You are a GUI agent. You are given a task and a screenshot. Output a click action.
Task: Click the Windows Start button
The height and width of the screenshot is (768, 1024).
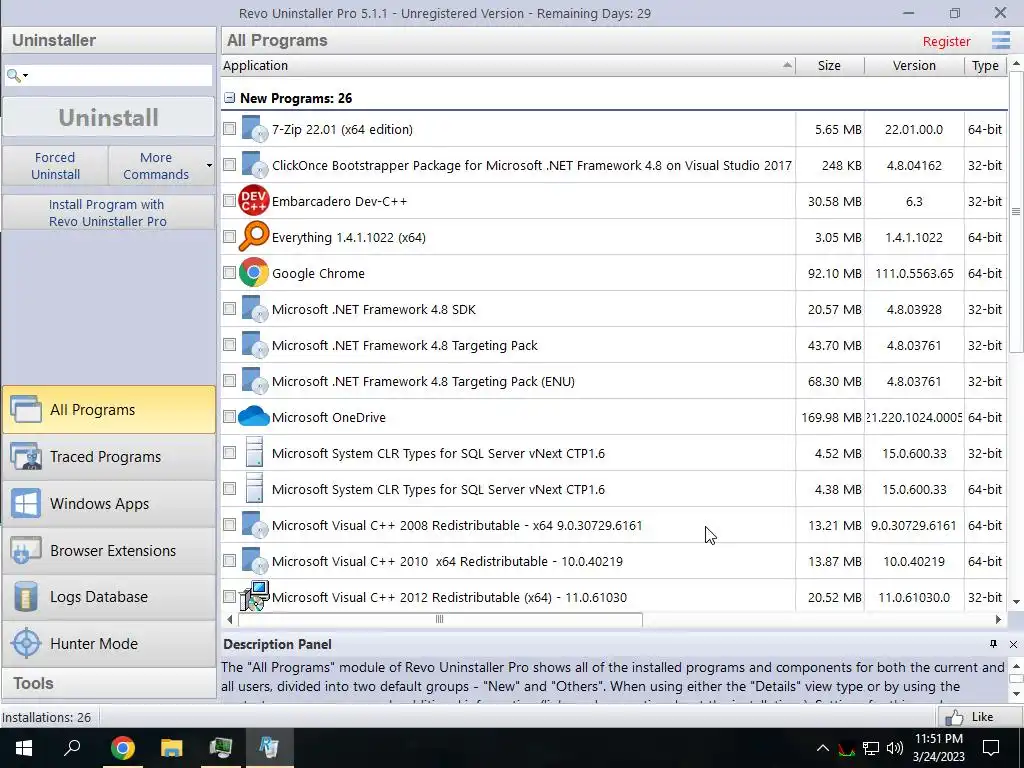point(24,748)
